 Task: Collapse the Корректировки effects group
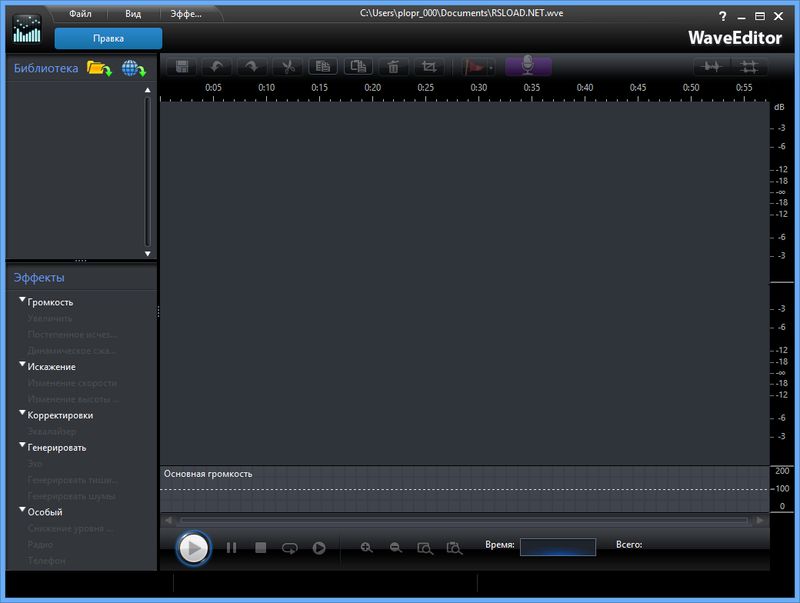(x=22, y=413)
